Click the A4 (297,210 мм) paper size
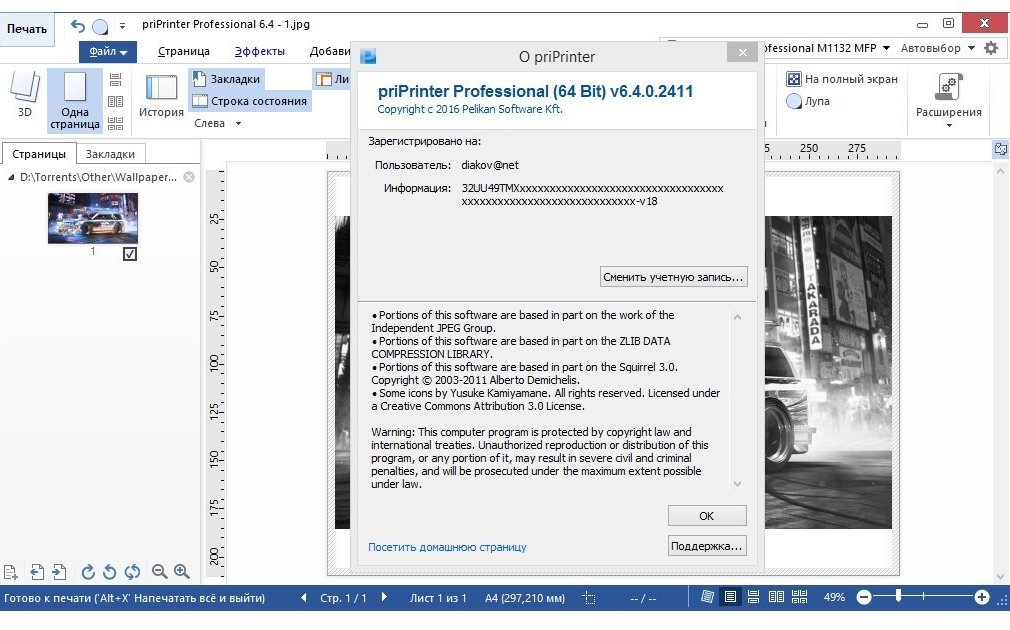Viewport: 1010px width, 630px height. (x=524, y=598)
